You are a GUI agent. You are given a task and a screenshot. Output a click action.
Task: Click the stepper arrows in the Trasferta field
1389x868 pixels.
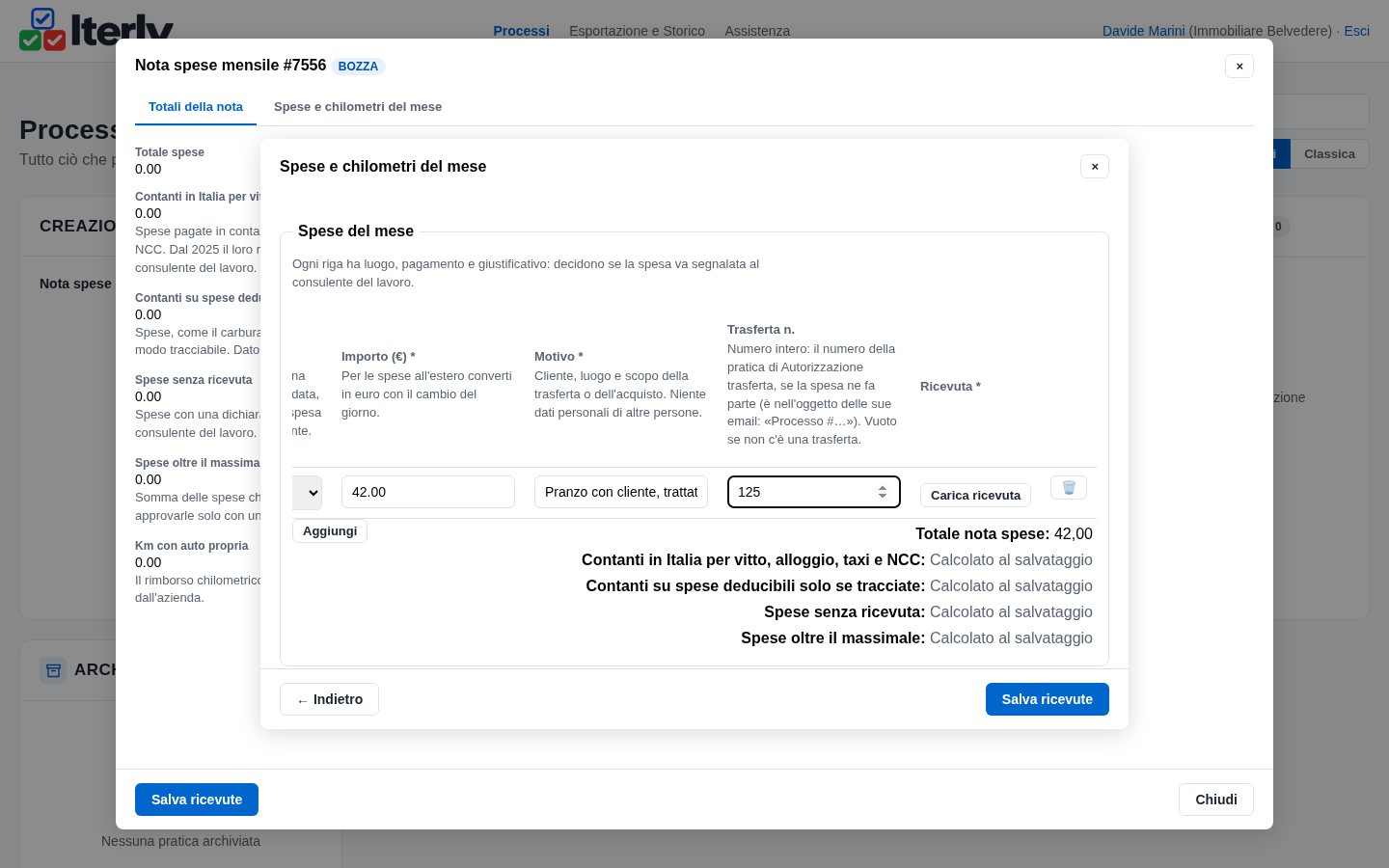point(883,492)
